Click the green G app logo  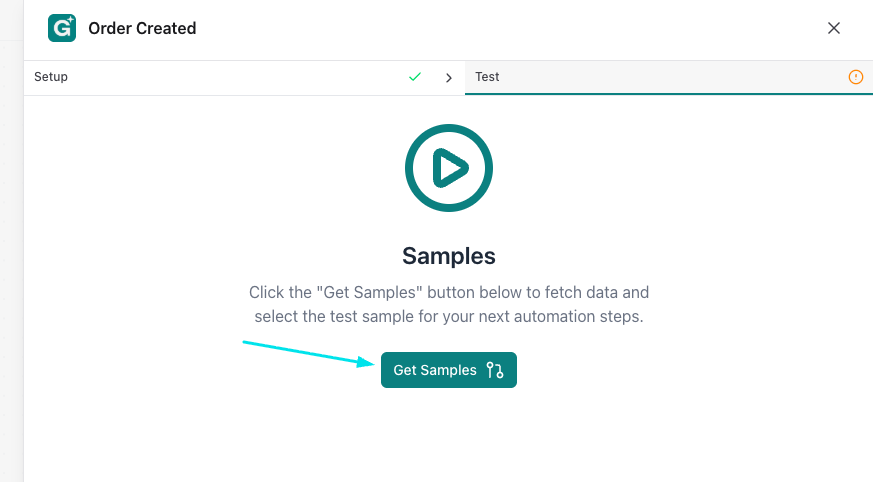tap(62, 28)
